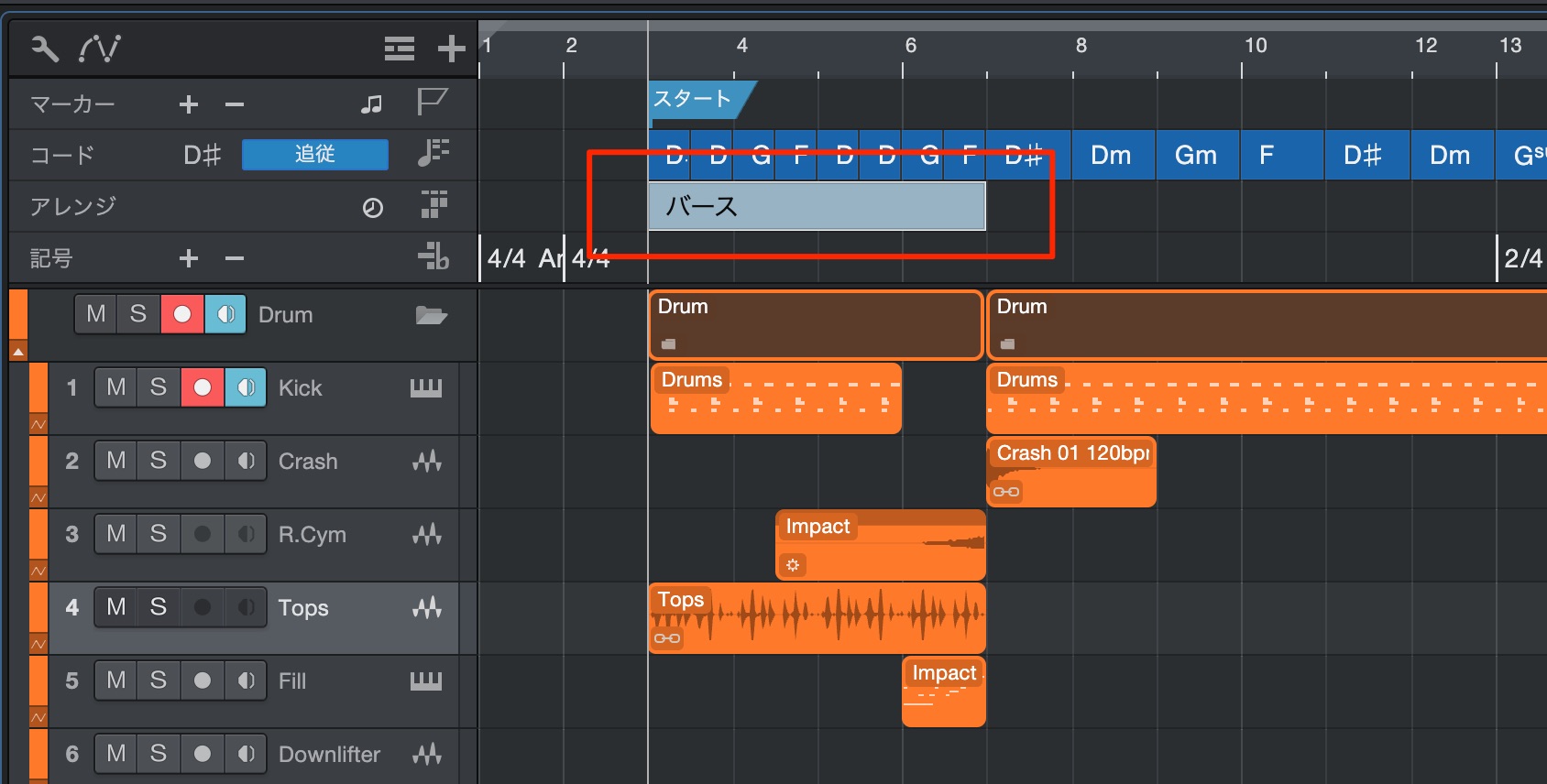The width and height of the screenshot is (1547, 784).
Task: Toggle monitor on the Fill track
Action: click(x=245, y=681)
